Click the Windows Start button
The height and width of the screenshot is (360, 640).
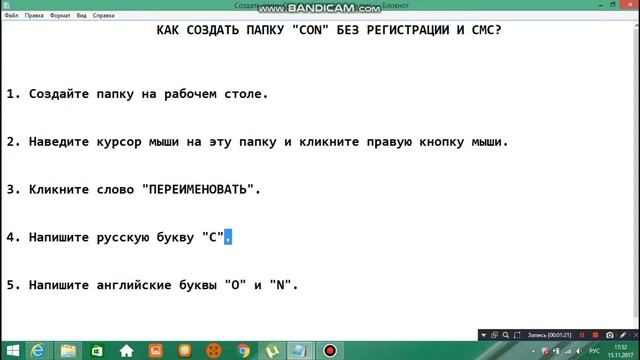[x=13, y=351]
